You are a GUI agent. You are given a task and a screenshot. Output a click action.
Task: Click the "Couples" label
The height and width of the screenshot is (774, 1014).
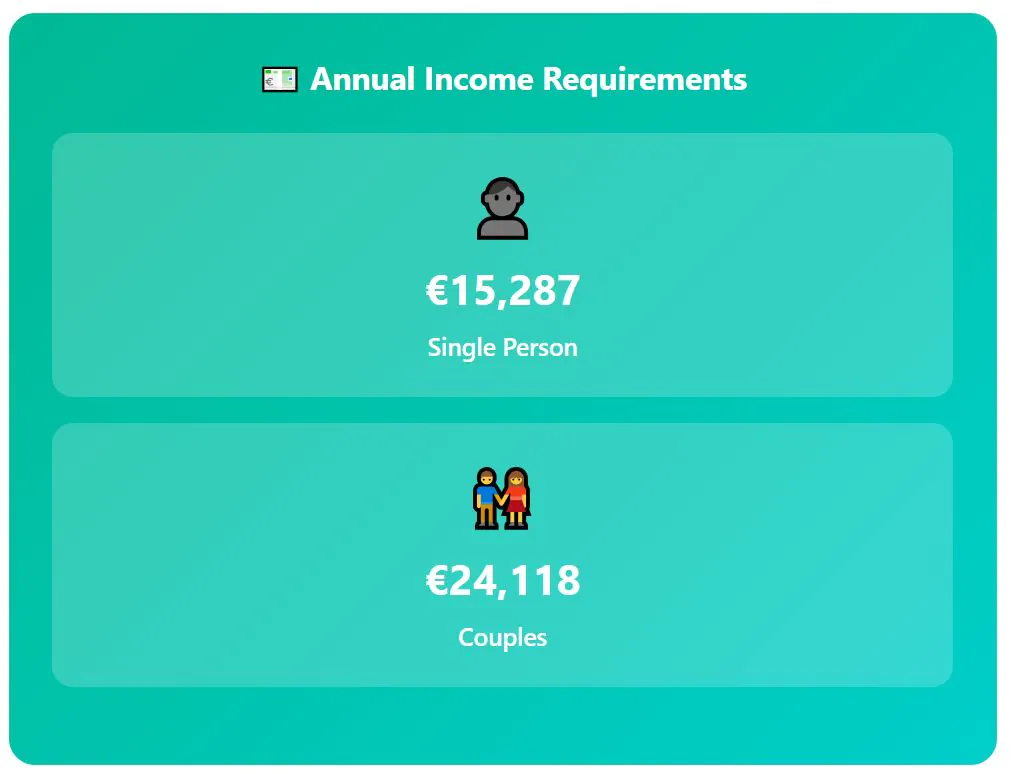pos(502,637)
